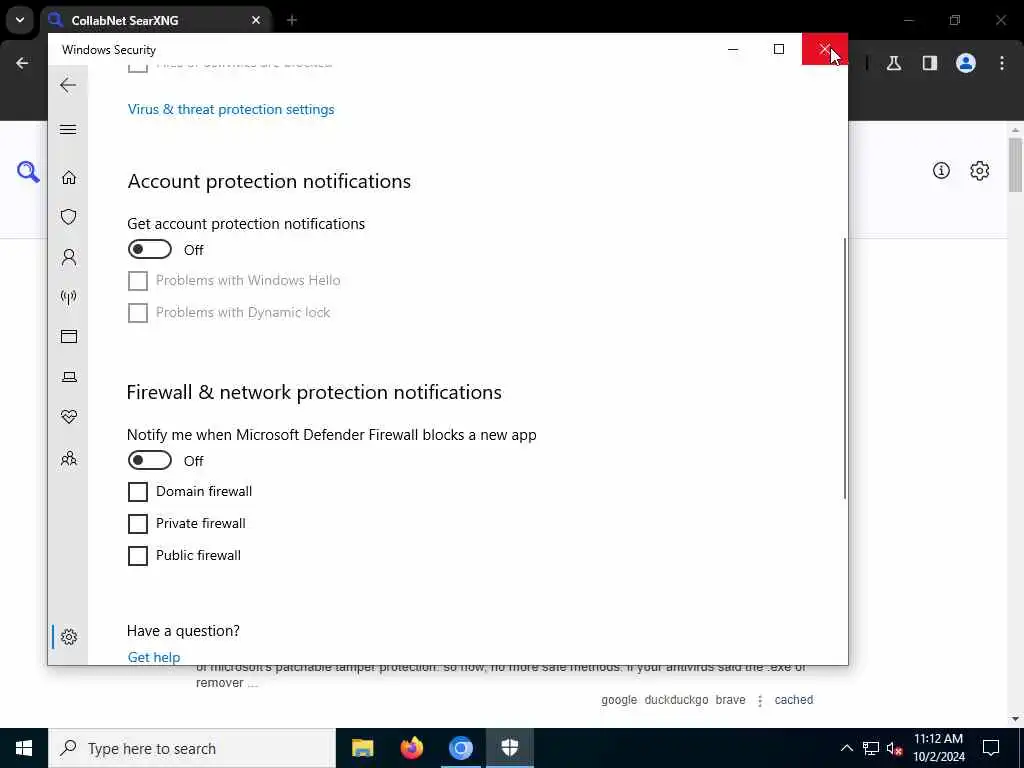The height and width of the screenshot is (768, 1024).
Task: Click the SearXNG magnifier logo
Action: 28,172
